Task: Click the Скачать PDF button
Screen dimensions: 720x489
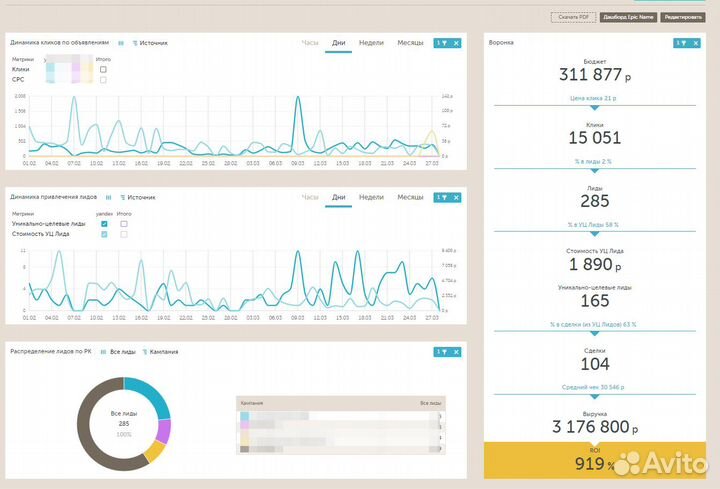Action: [x=574, y=17]
